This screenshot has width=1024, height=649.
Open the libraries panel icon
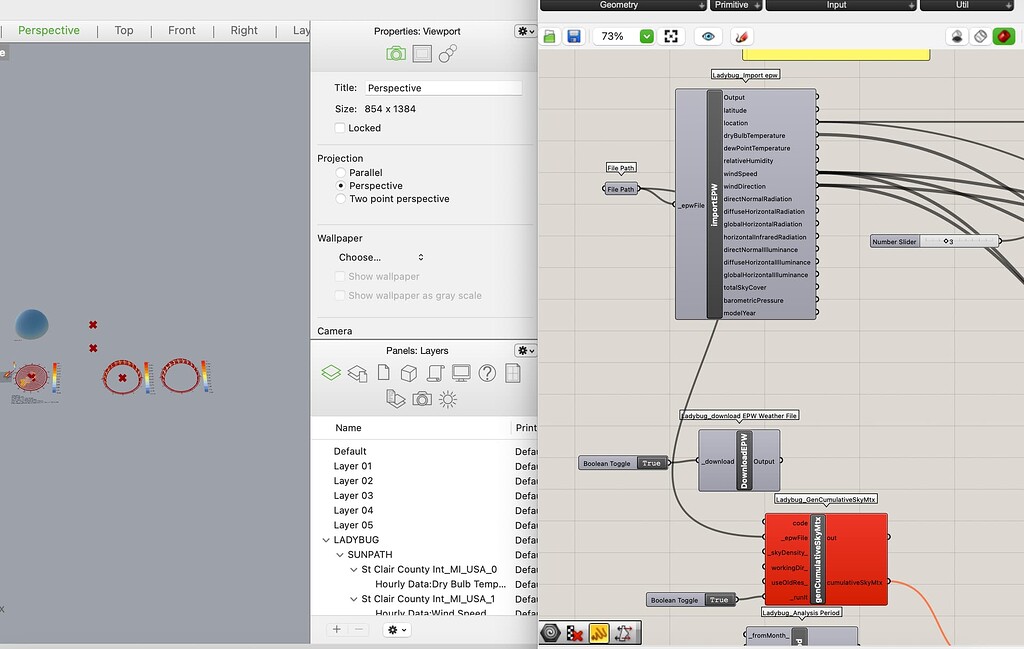pyautogui.click(x=396, y=399)
